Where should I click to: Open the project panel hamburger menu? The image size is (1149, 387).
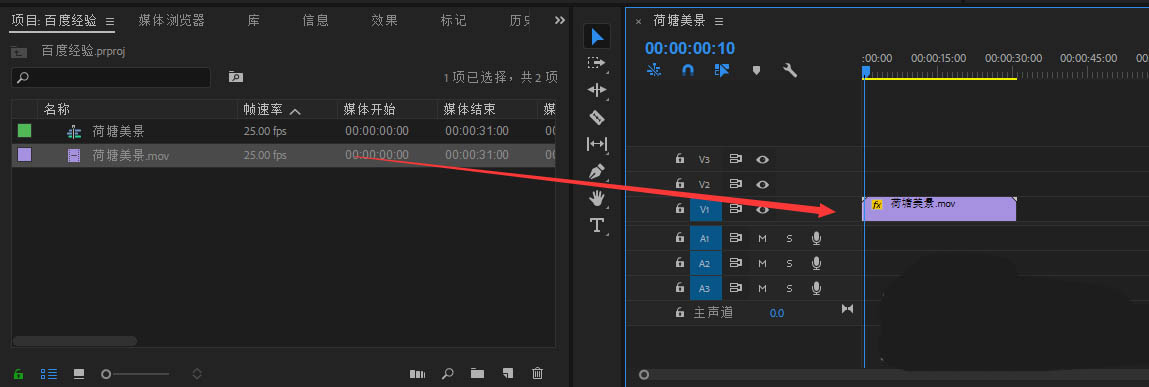[109, 21]
